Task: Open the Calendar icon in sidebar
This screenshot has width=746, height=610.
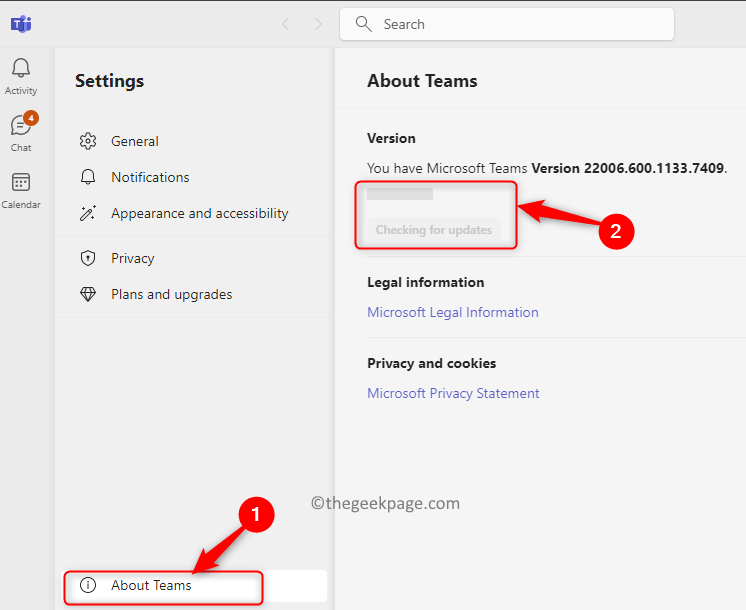Action: point(21,182)
